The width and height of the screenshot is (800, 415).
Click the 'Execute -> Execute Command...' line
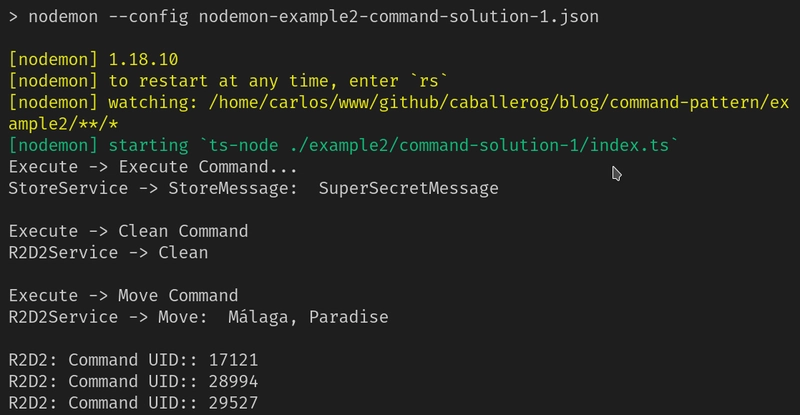(x=153, y=167)
